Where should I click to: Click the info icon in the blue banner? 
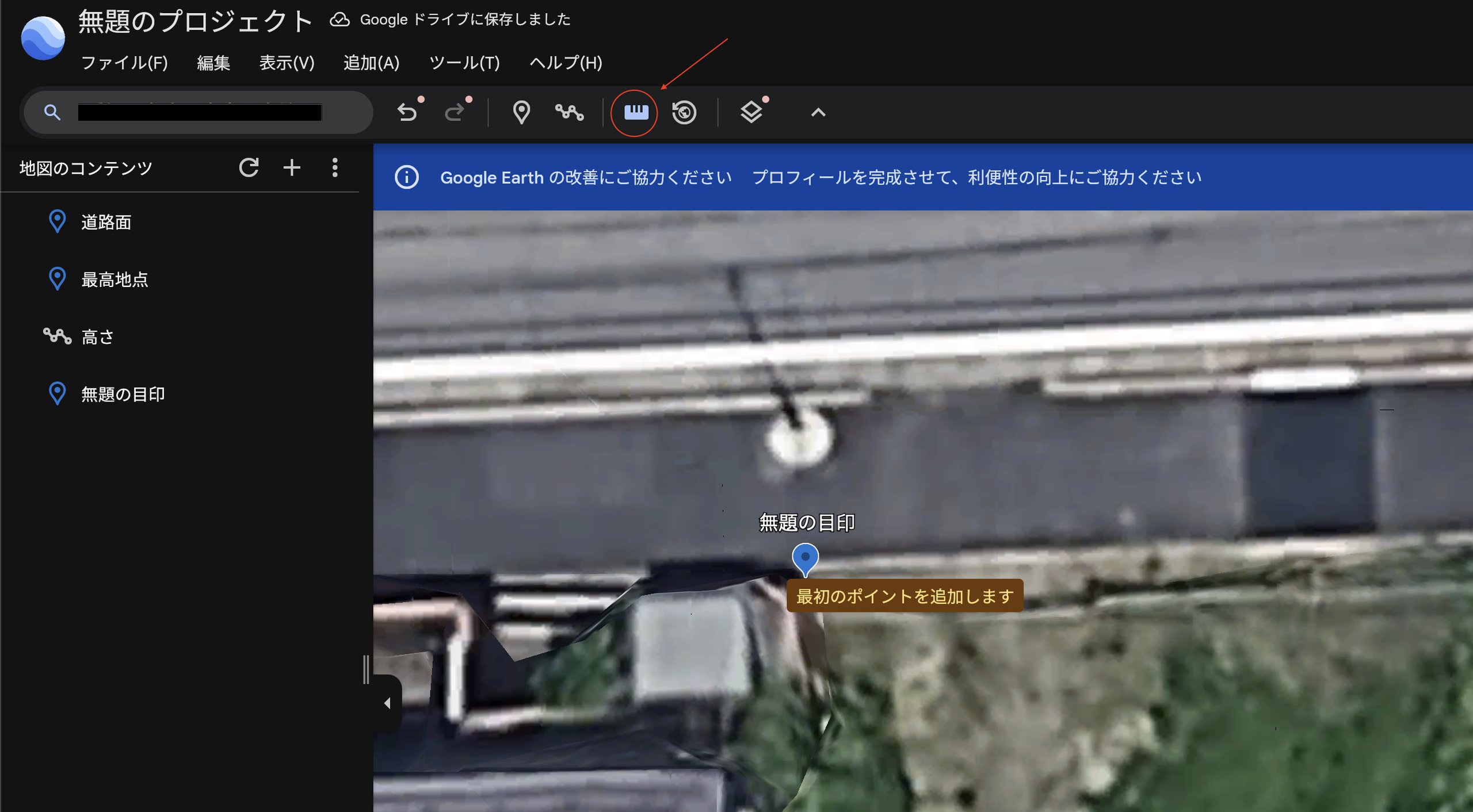pyautogui.click(x=407, y=177)
